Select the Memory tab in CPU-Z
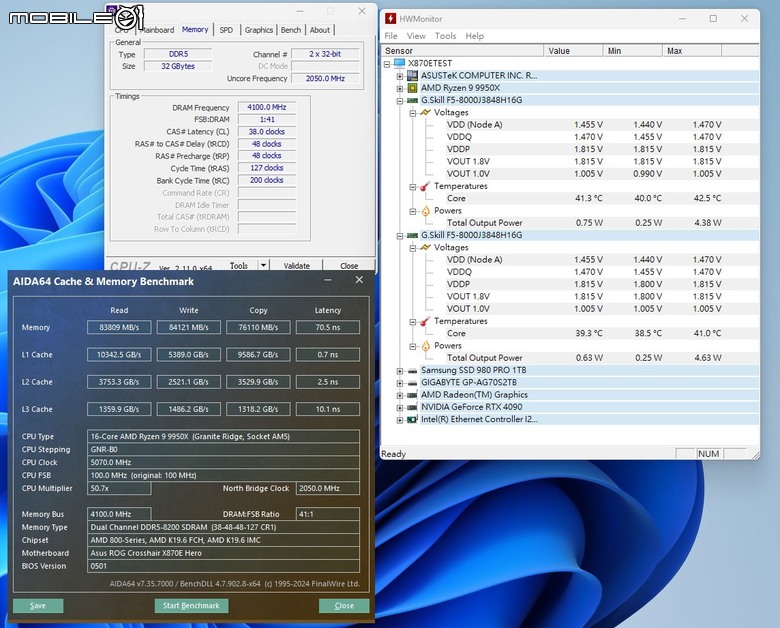The image size is (780, 628). point(195,29)
